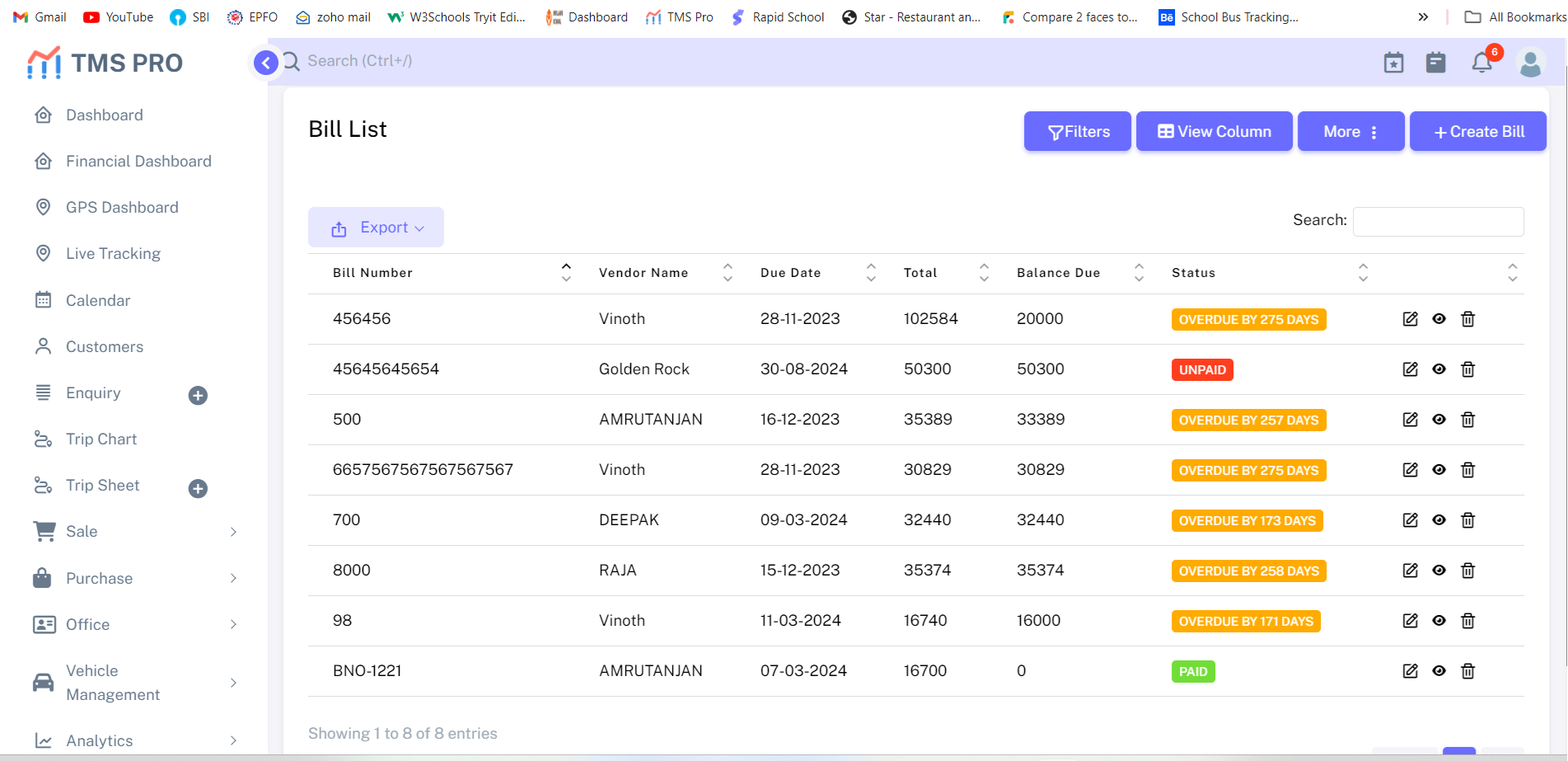Click the Filters button
The height and width of the screenshot is (761, 1568).
click(x=1078, y=132)
